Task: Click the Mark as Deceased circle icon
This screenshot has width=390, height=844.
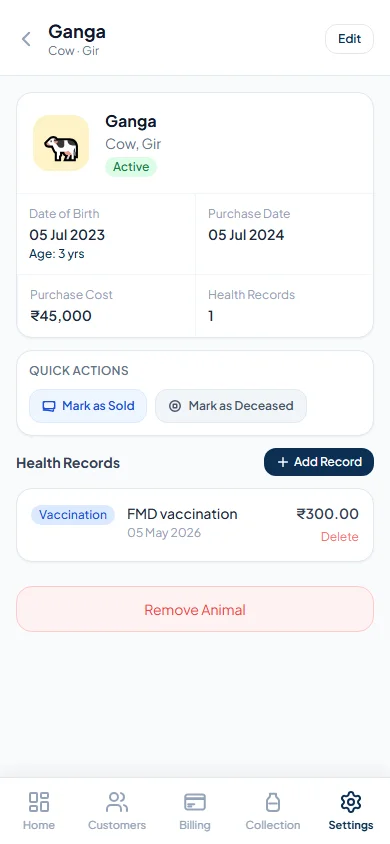Action: [175, 406]
